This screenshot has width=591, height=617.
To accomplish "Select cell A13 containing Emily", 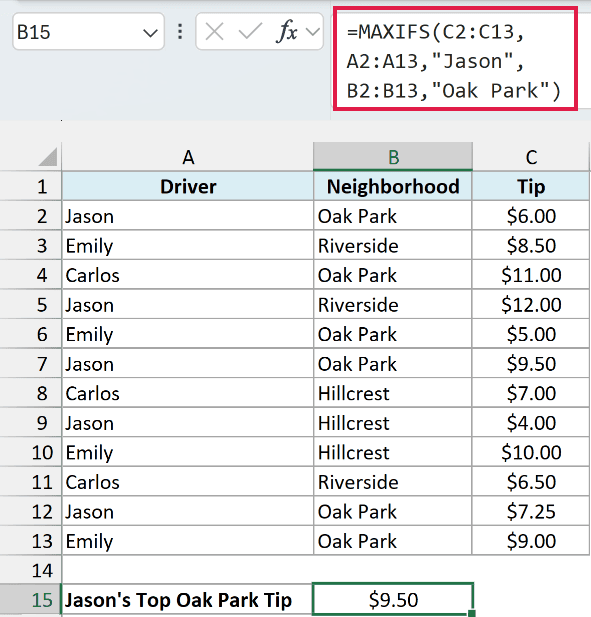I will pos(188,541).
